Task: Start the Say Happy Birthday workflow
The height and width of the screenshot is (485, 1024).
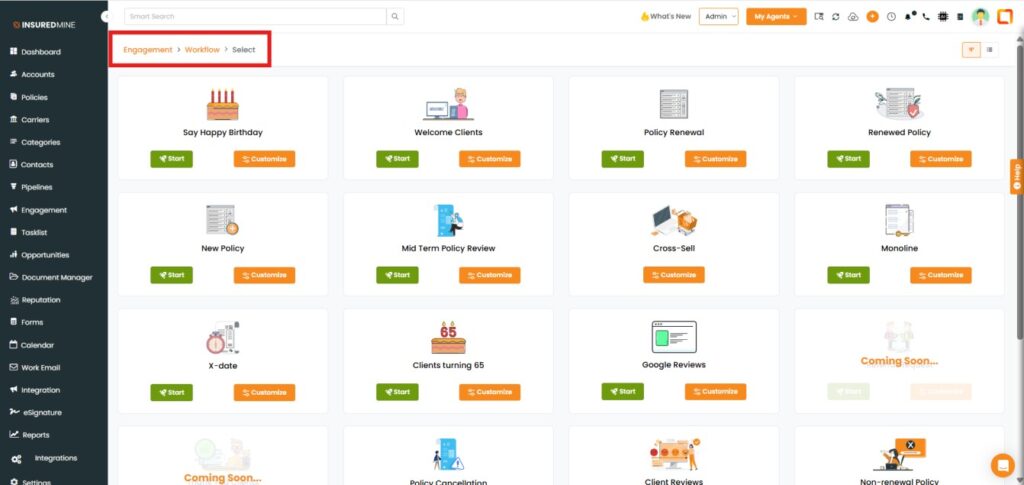Action: (x=171, y=158)
